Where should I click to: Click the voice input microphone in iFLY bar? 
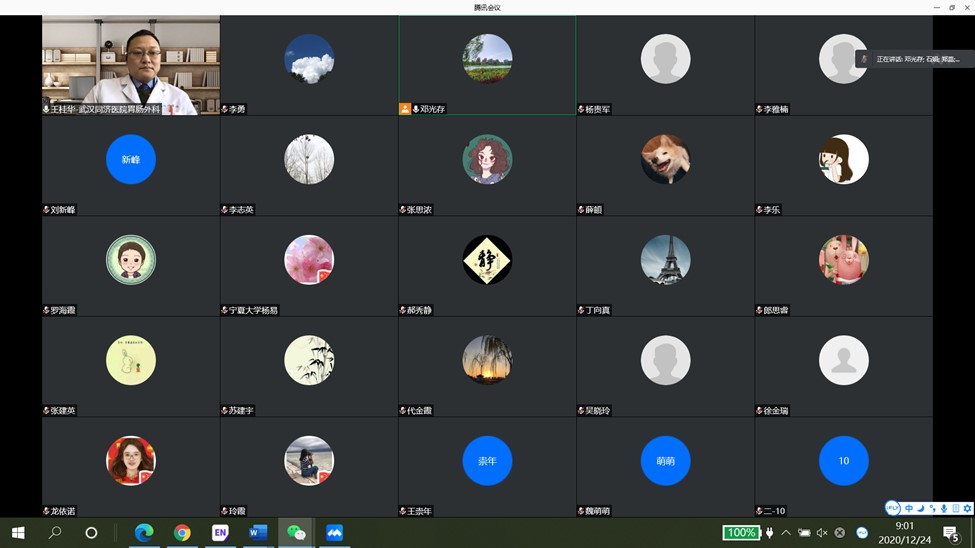(944, 508)
